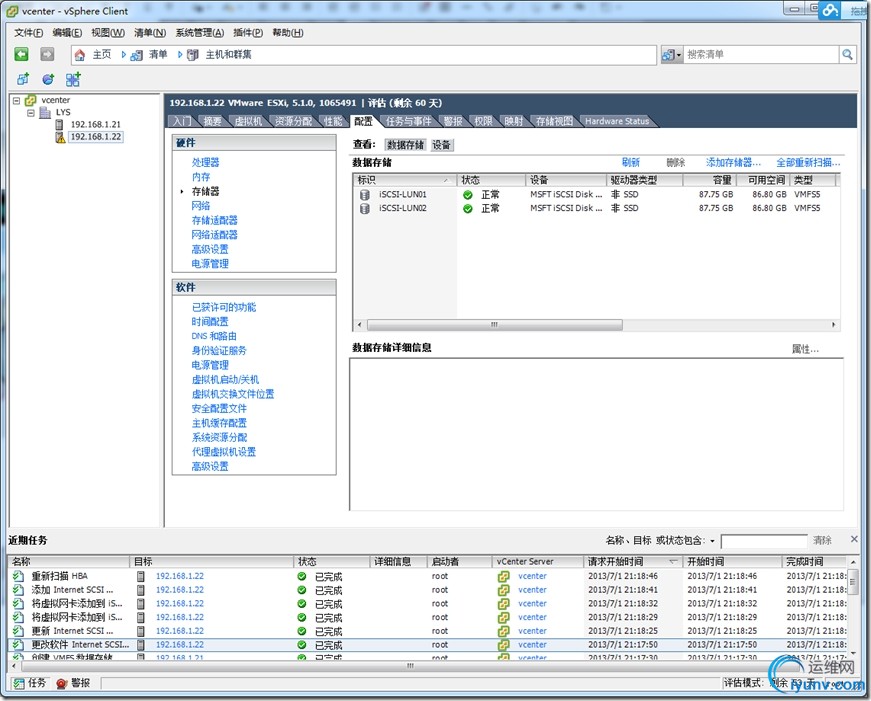Screen dimensions: 871x701
Task: Click the iSCSI-LUN02 datastore icon
Action: pos(365,208)
